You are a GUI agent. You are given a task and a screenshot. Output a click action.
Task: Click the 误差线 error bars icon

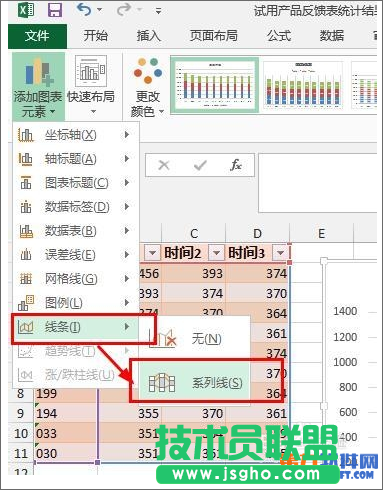(x=25, y=255)
